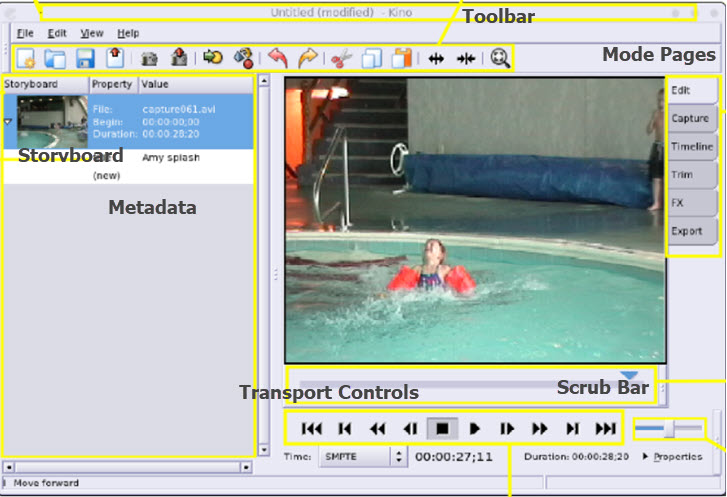Switch to the Timeline mode tab
The height and width of the screenshot is (497, 727).
[691, 146]
